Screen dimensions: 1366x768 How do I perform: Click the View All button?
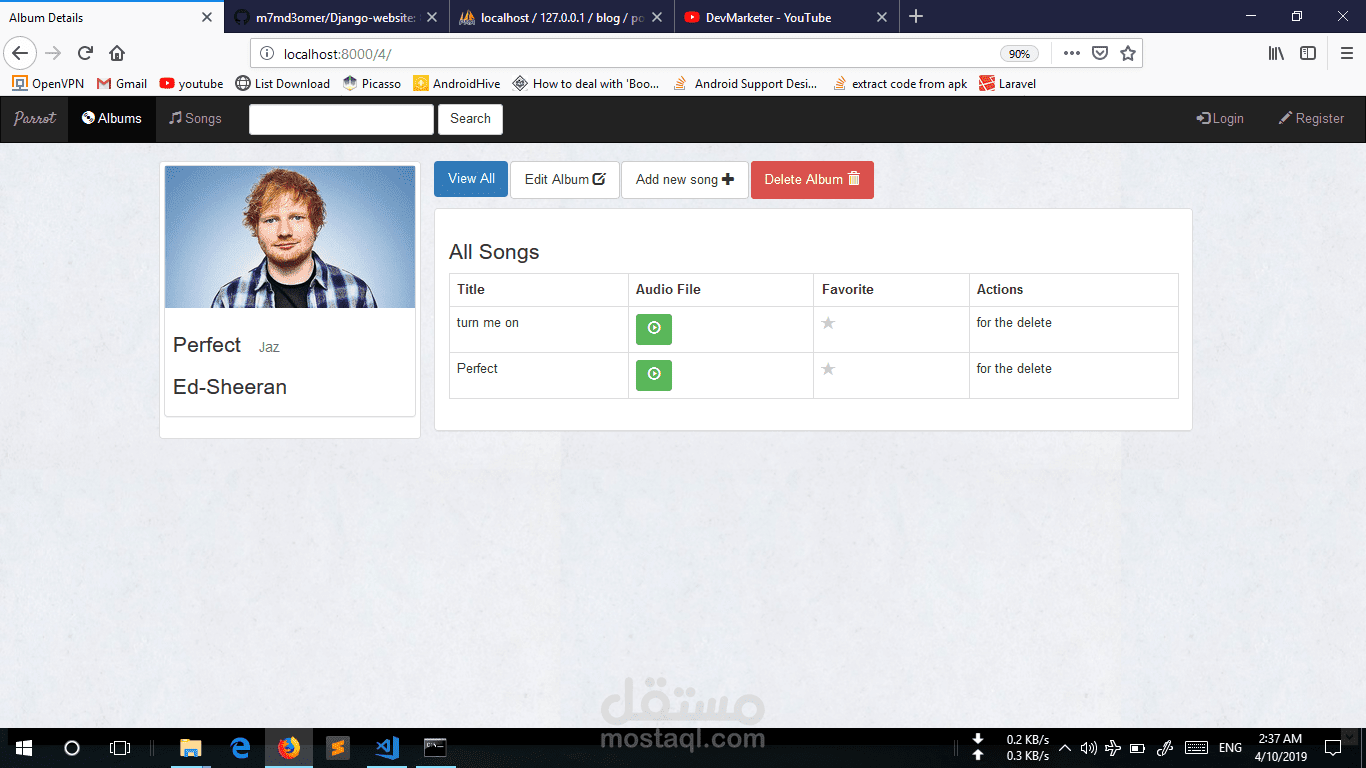point(470,179)
